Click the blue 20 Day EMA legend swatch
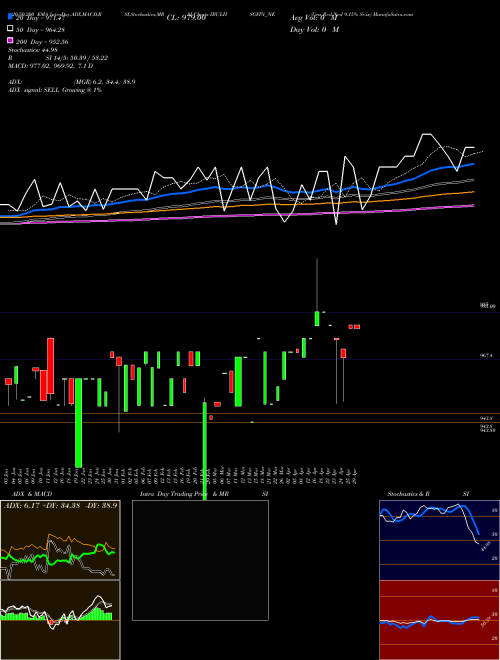 [10, 17]
